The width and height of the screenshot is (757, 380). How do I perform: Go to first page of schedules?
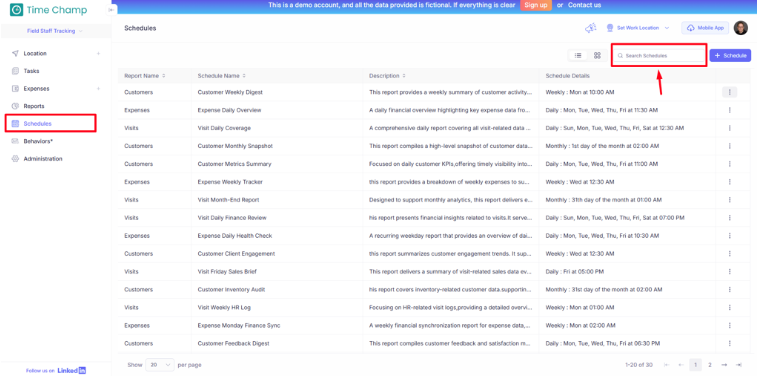click(666, 365)
